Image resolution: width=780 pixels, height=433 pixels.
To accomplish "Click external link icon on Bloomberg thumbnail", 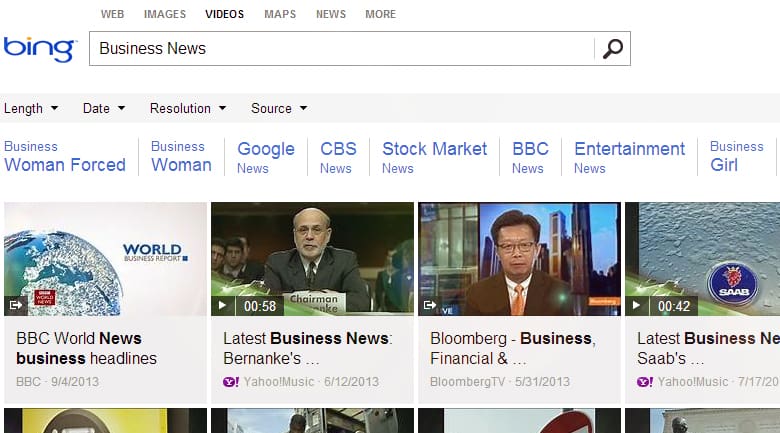I will [x=429, y=305].
